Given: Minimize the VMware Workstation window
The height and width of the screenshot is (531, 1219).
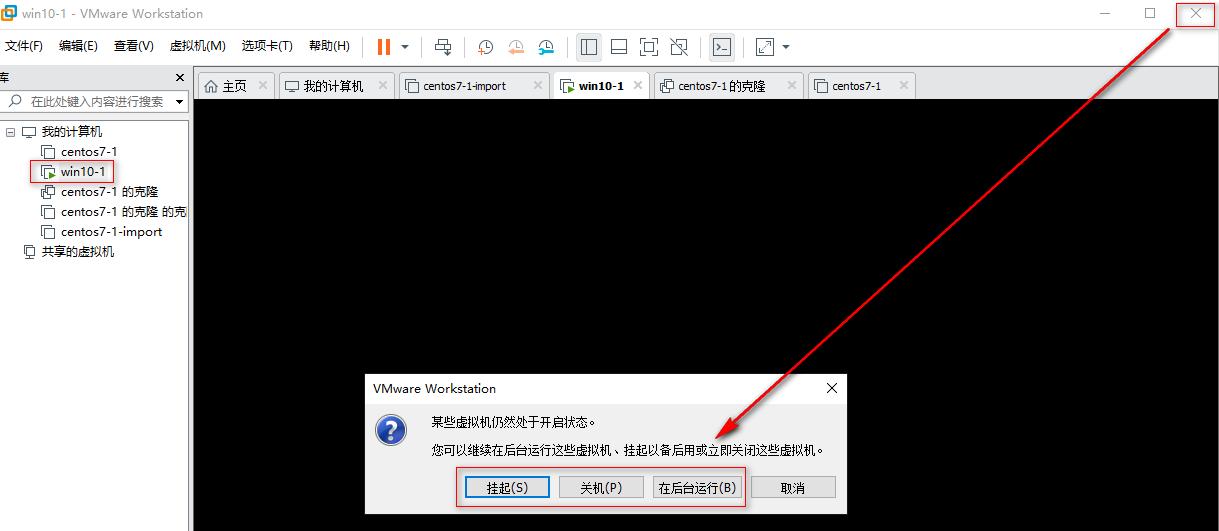Looking at the screenshot, I should coord(1105,13).
